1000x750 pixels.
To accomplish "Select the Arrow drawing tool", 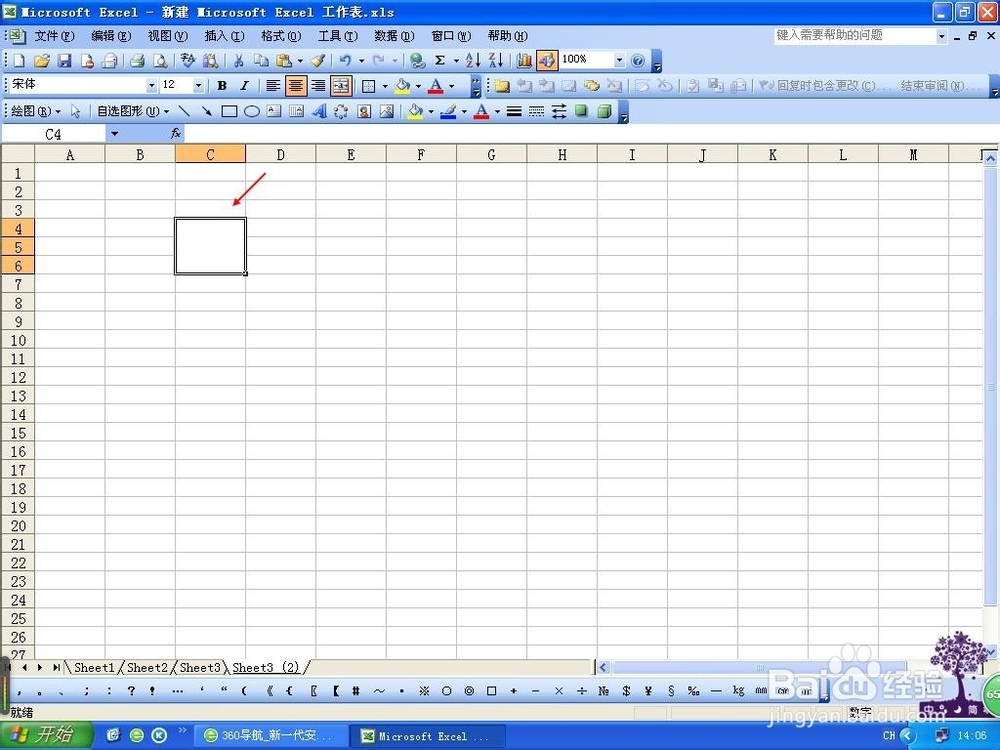I will [x=206, y=111].
